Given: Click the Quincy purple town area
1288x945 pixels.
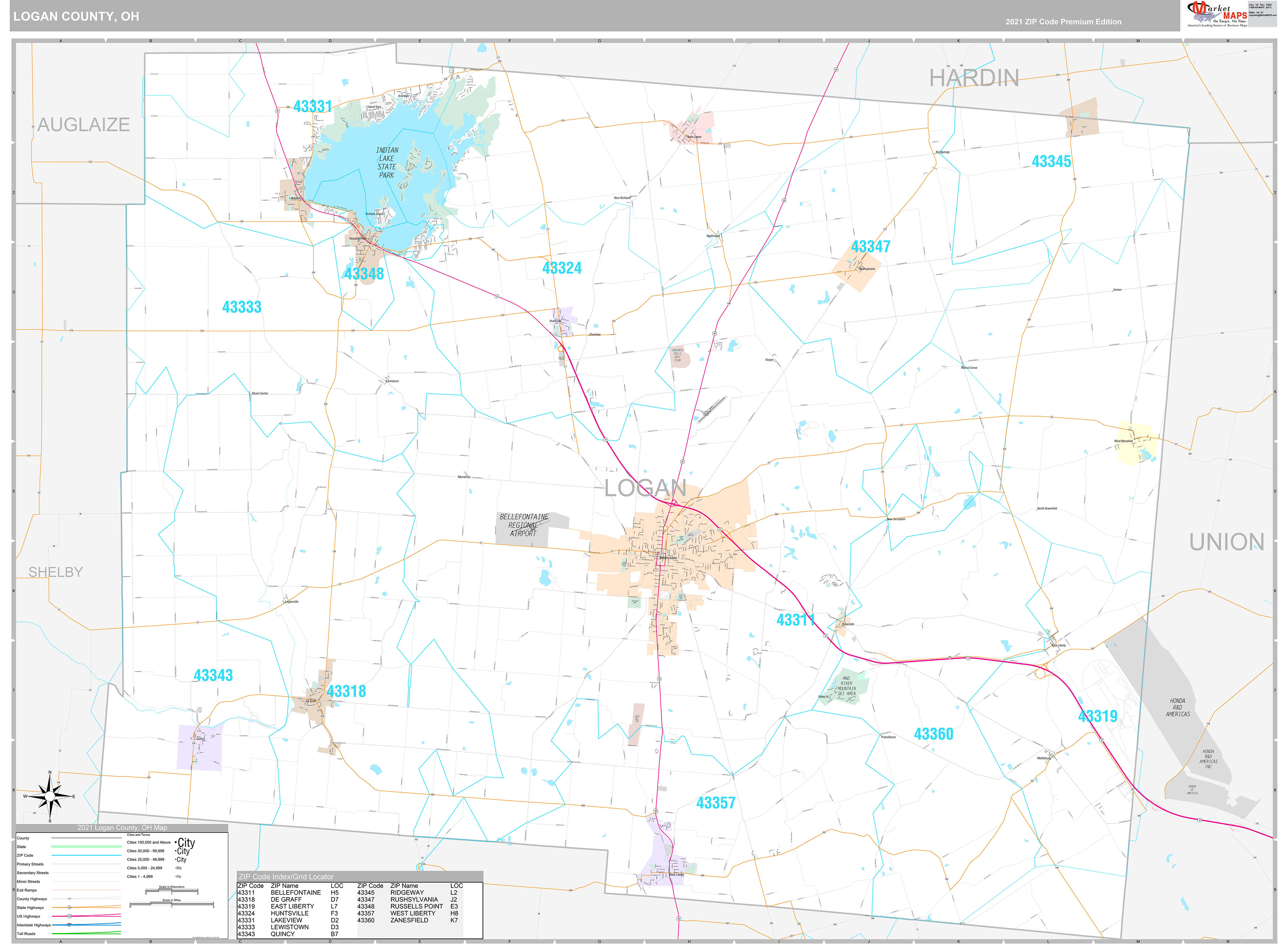Looking at the screenshot, I should tap(199, 748).
